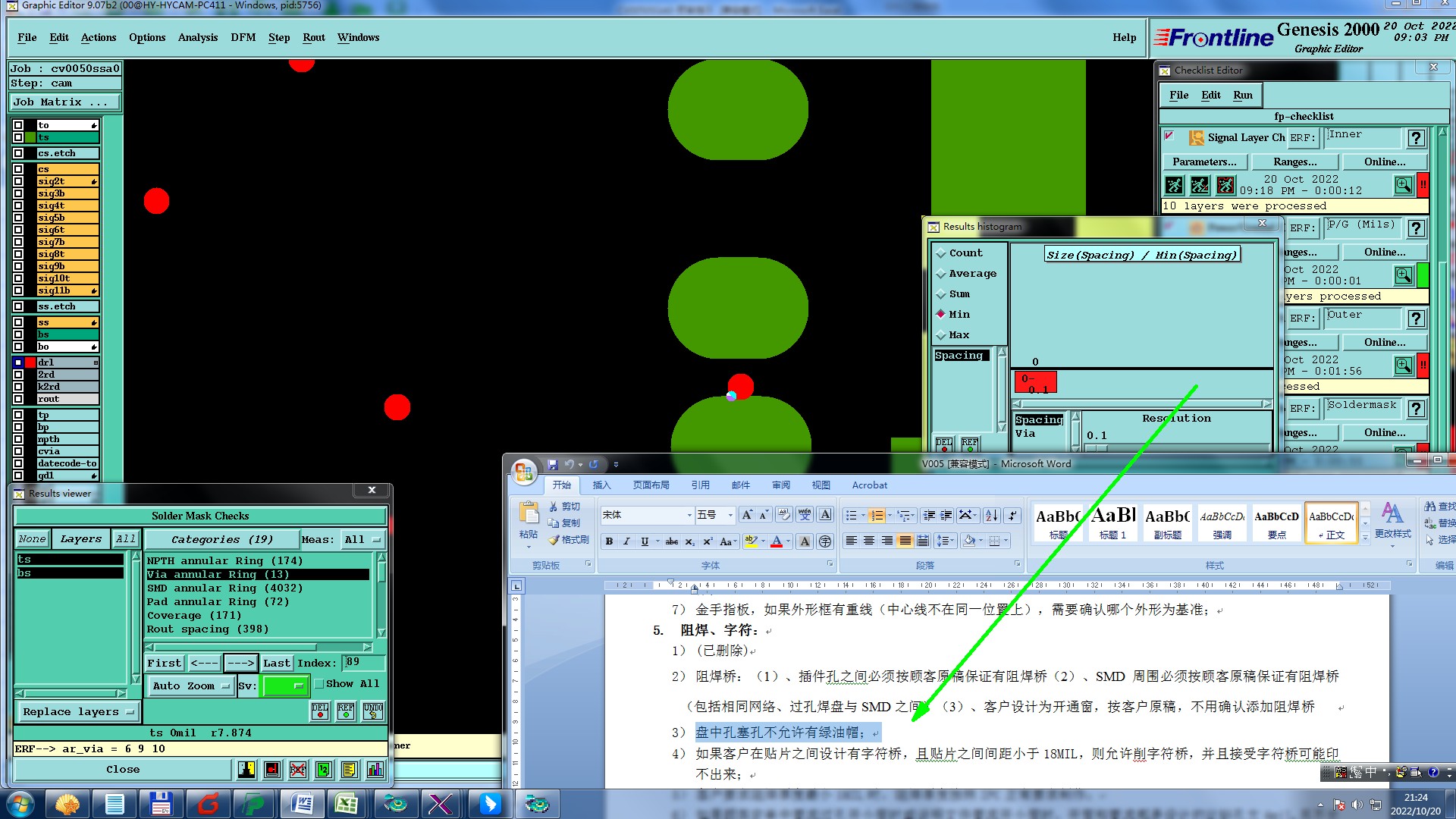
Task: Click the DEL icon in Results viewer
Action: click(320, 711)
